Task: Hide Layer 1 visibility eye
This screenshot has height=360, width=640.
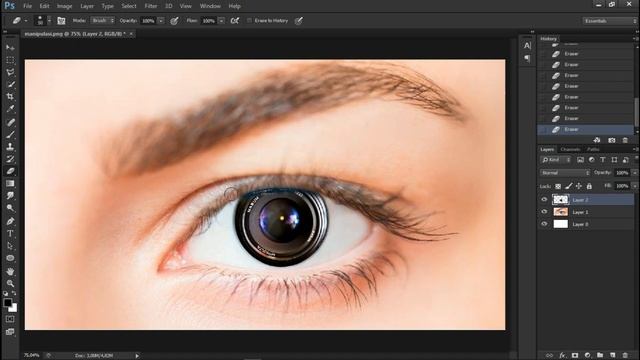Action: click(544, 212)
